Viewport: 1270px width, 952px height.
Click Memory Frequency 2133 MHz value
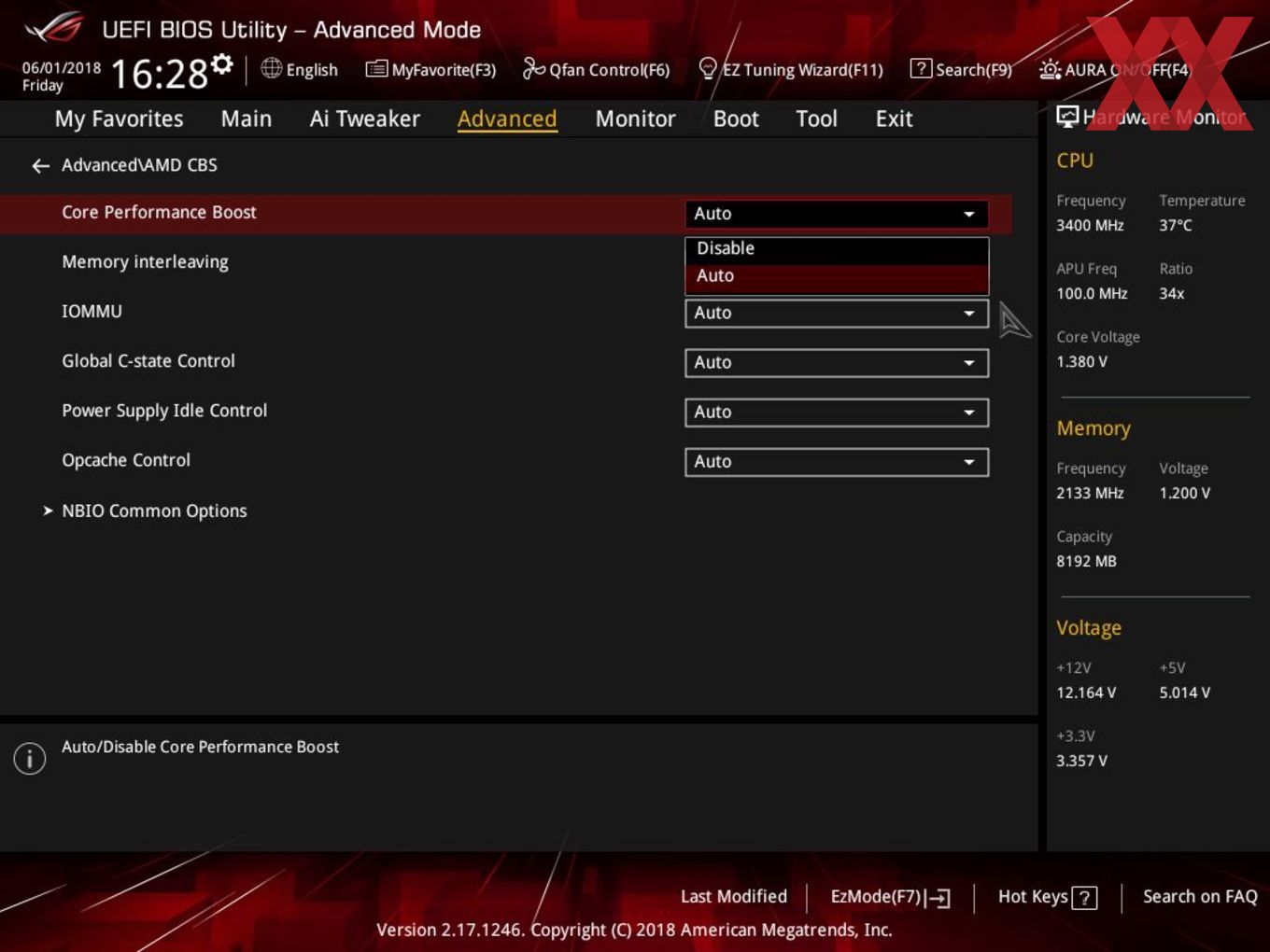point(1090,494)
